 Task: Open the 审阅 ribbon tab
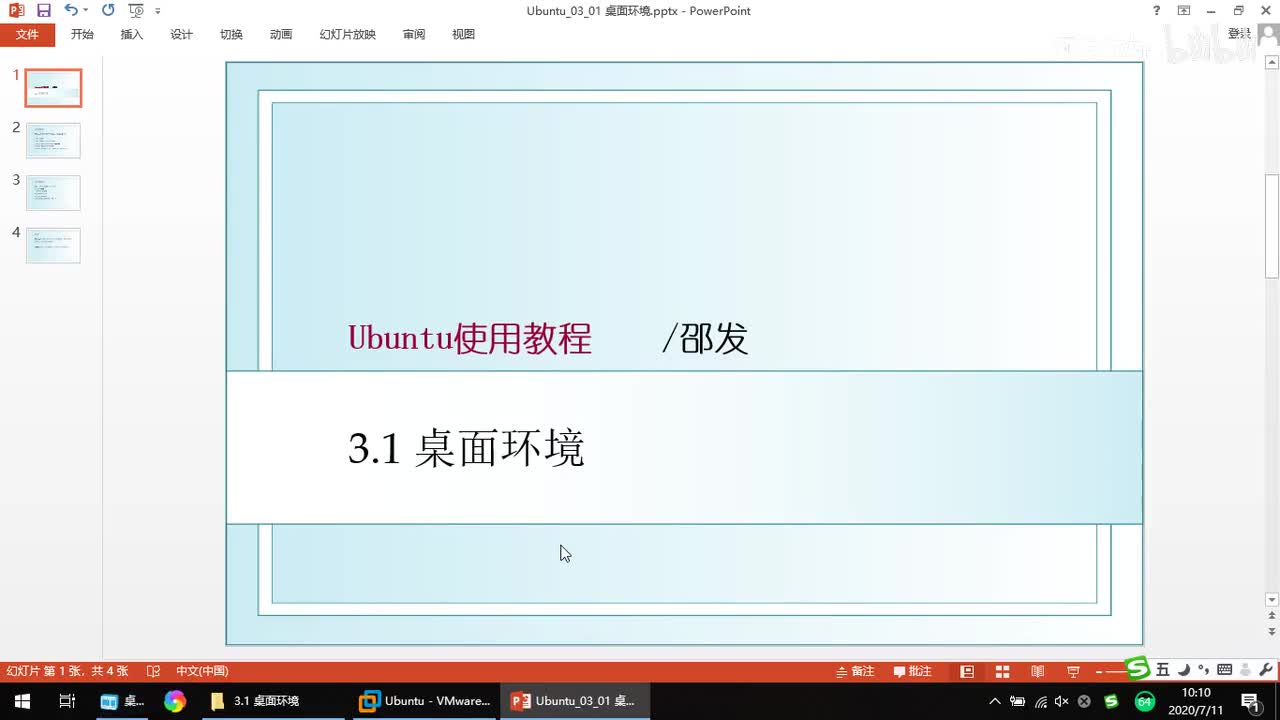tap(414, 34)
